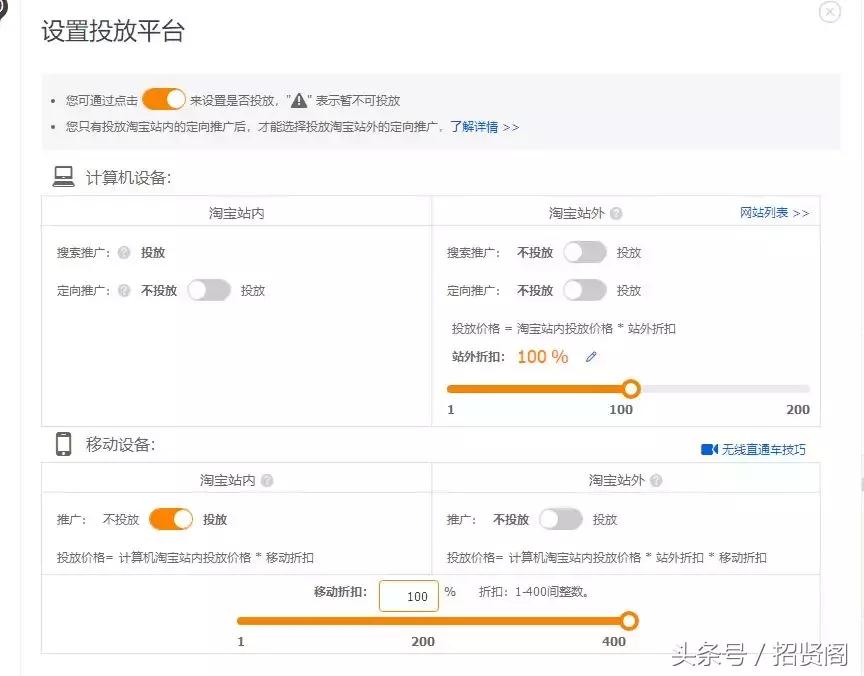Click the 100 % 站外折扣 value

[543, 356]
